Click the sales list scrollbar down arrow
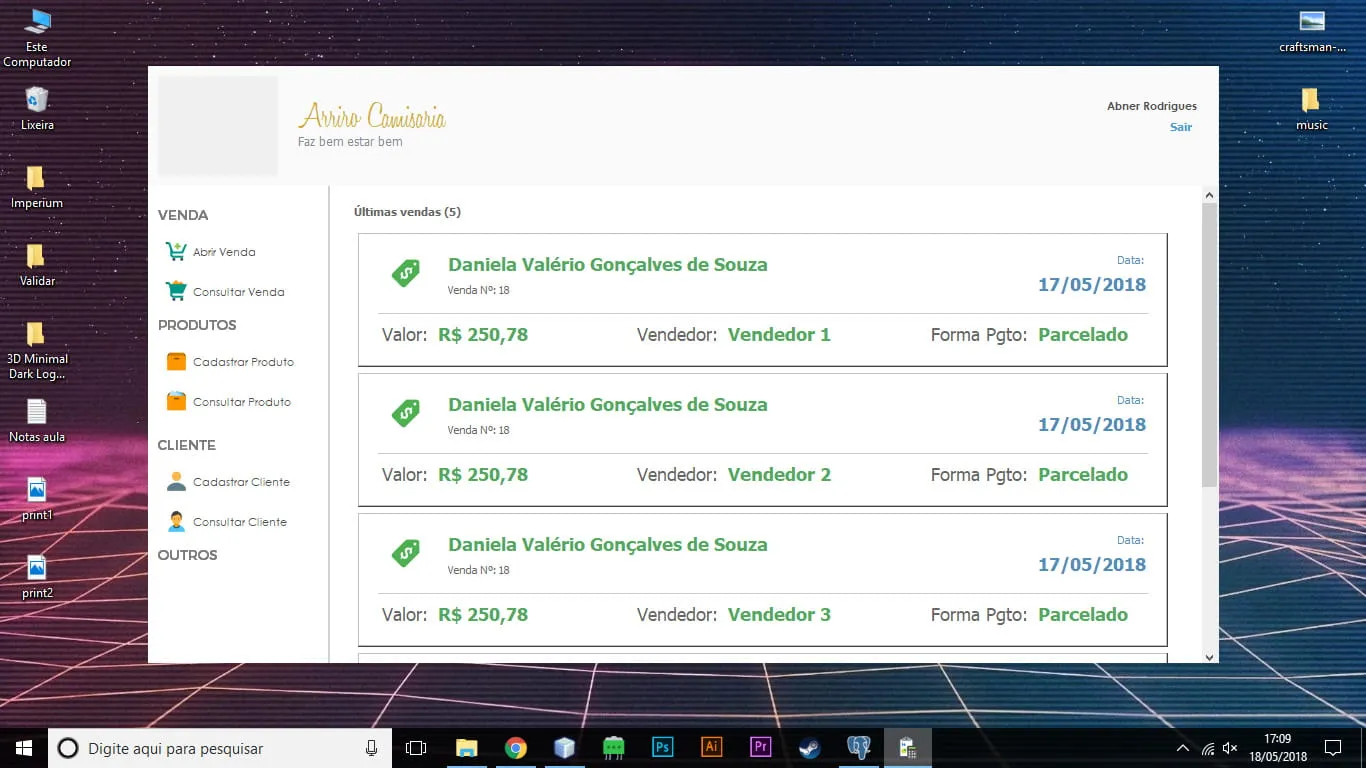The height and width of the screenshot is (768, 1366). 1209,656
